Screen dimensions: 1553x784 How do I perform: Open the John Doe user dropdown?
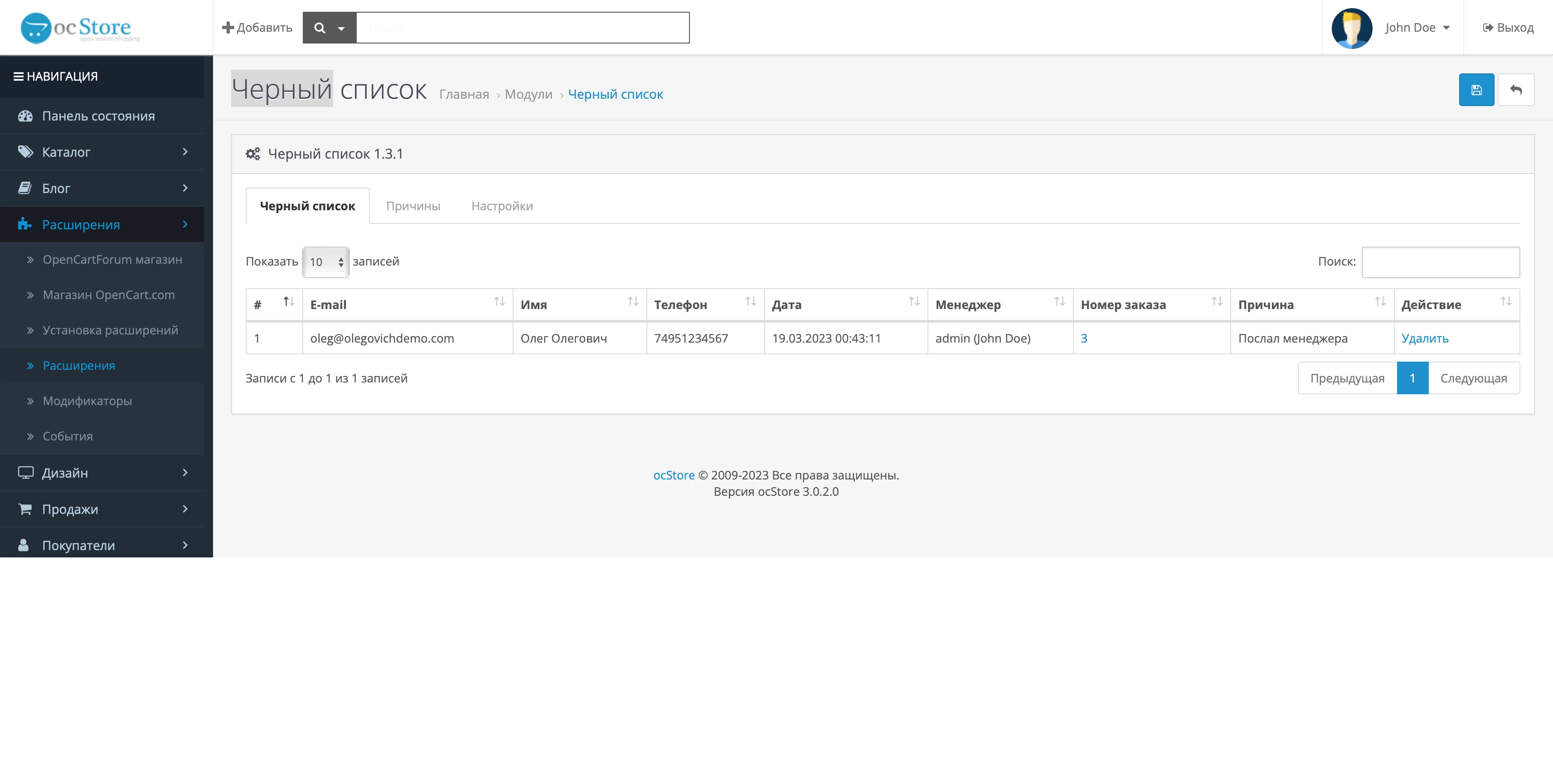(x=1417, y=28)
